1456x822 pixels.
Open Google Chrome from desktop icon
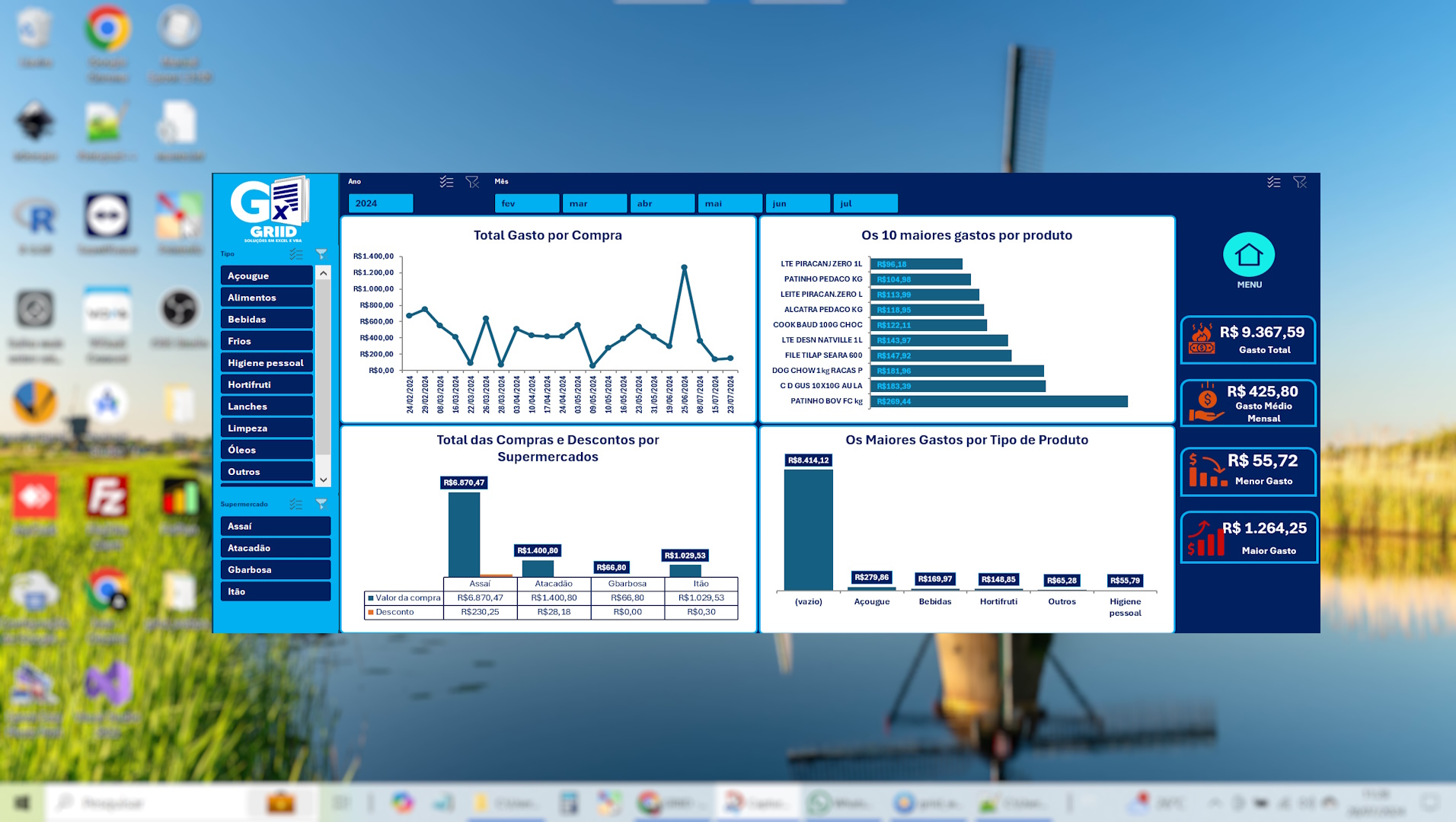(107, 29)
